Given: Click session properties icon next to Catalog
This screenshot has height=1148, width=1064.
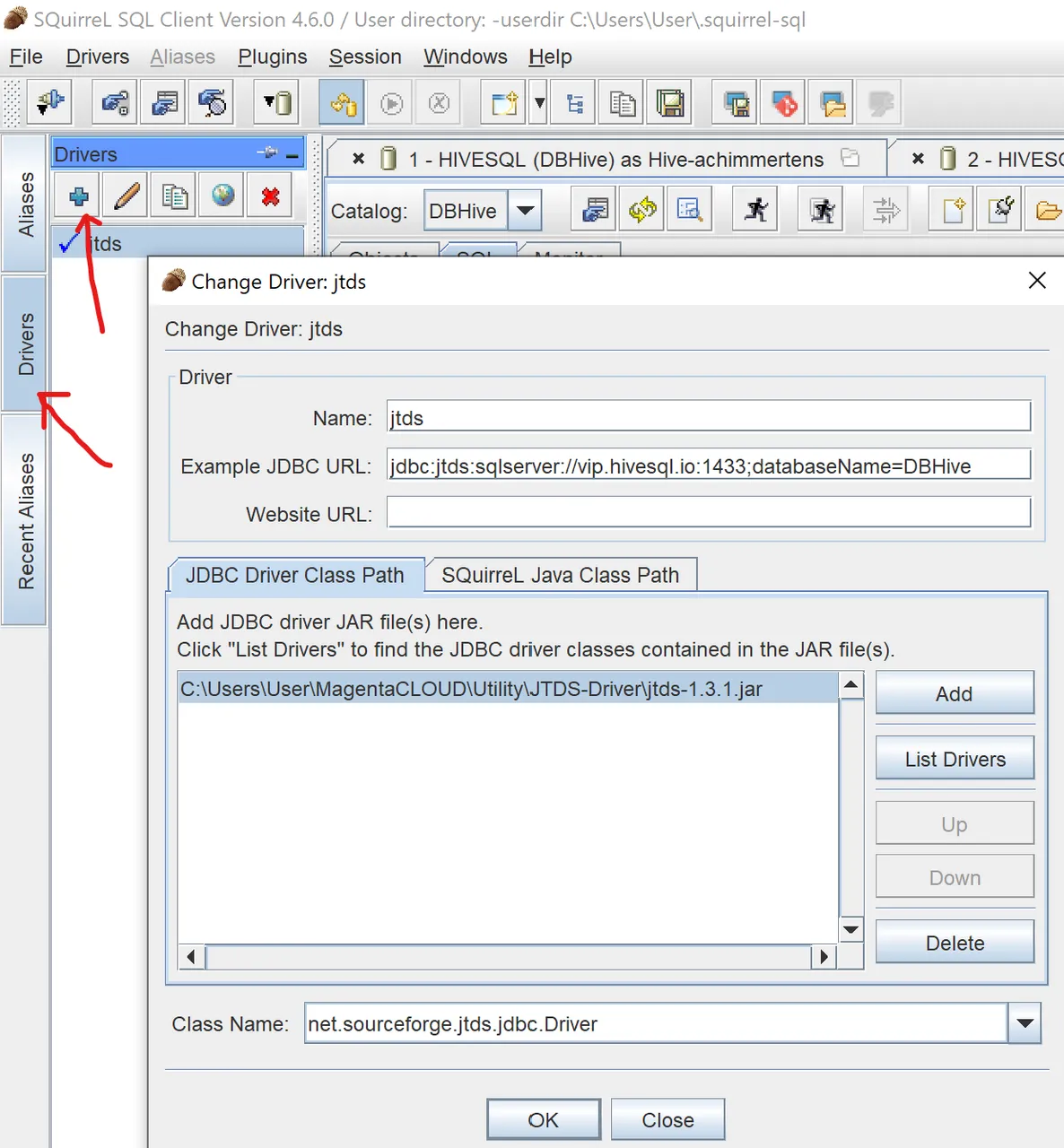Looking at the screenshot, I should click(595, 210).
